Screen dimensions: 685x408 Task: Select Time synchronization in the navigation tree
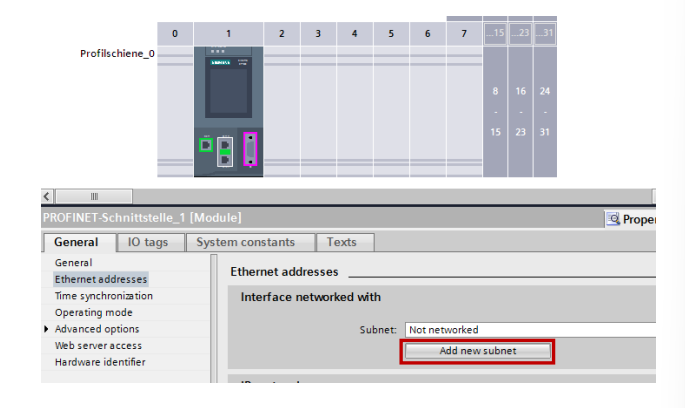104,296
